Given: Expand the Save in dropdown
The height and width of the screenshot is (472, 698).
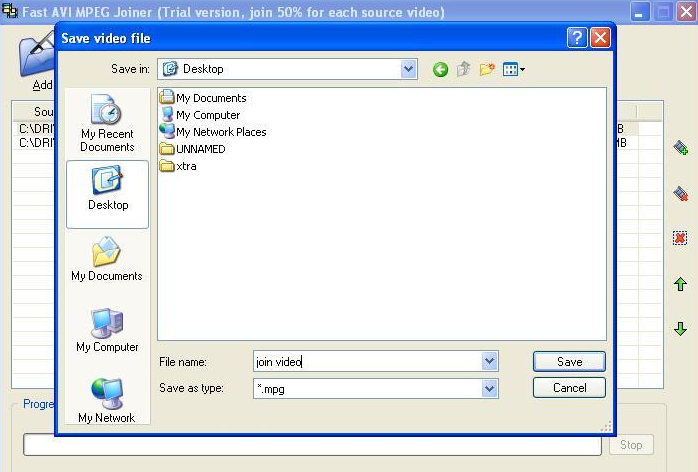Looking at the screenshot, I should click(x=408, y=69).
